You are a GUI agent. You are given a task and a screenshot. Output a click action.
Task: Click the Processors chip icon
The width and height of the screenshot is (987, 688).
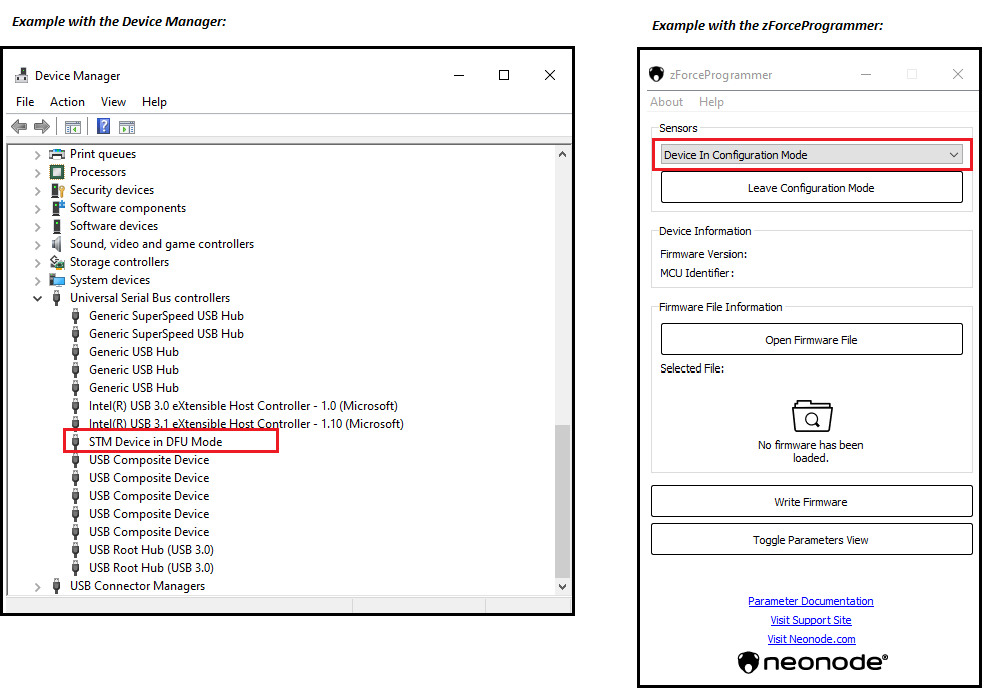[57, 172]
